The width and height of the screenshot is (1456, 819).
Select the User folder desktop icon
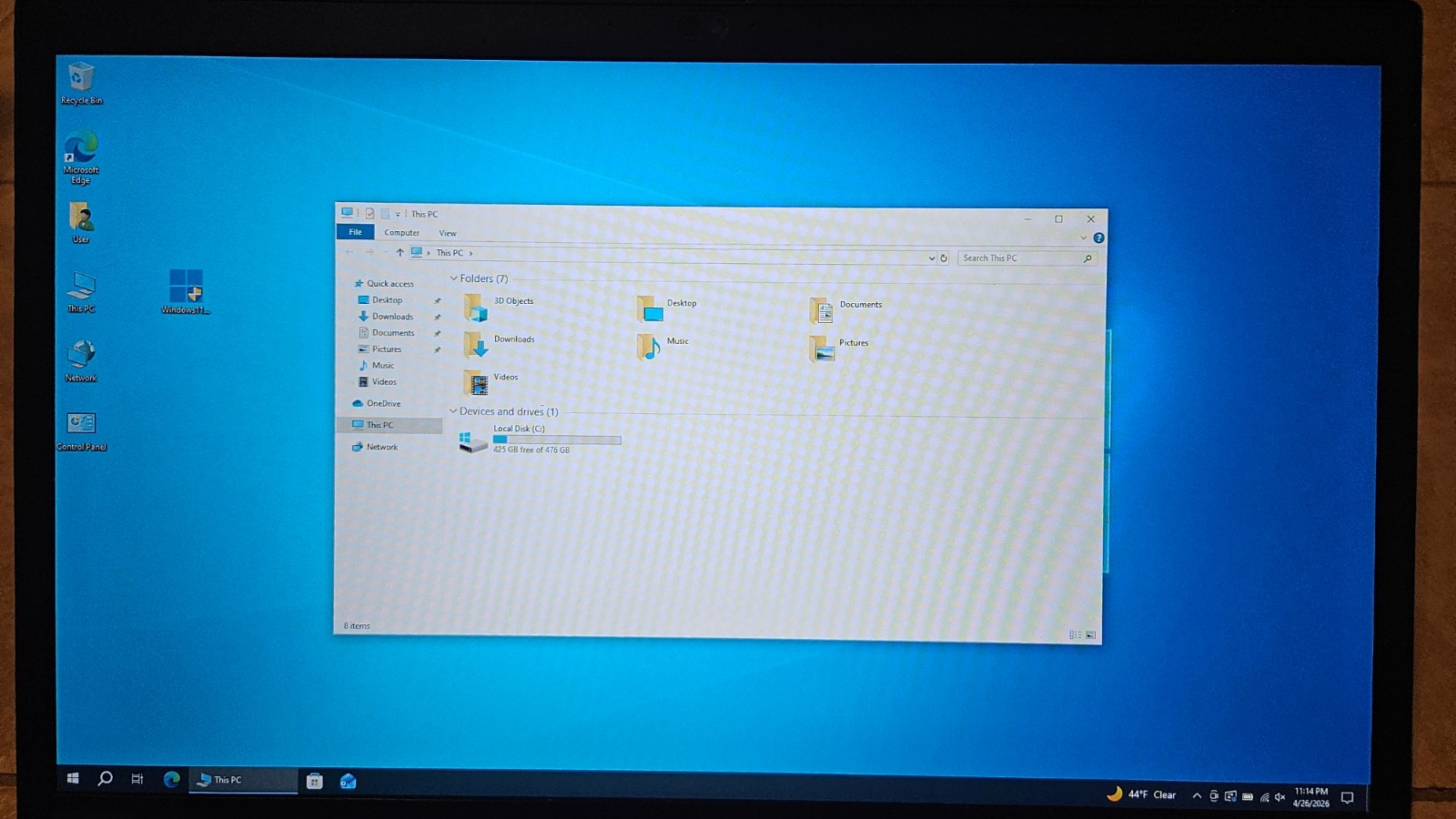click(x=81, y=222)
